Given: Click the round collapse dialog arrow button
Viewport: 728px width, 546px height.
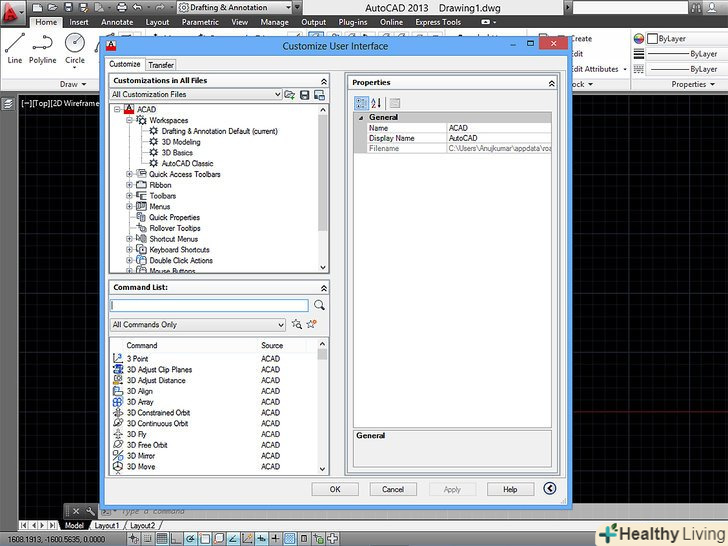Looking at the screenshot, I should click(x=549, y=489).
